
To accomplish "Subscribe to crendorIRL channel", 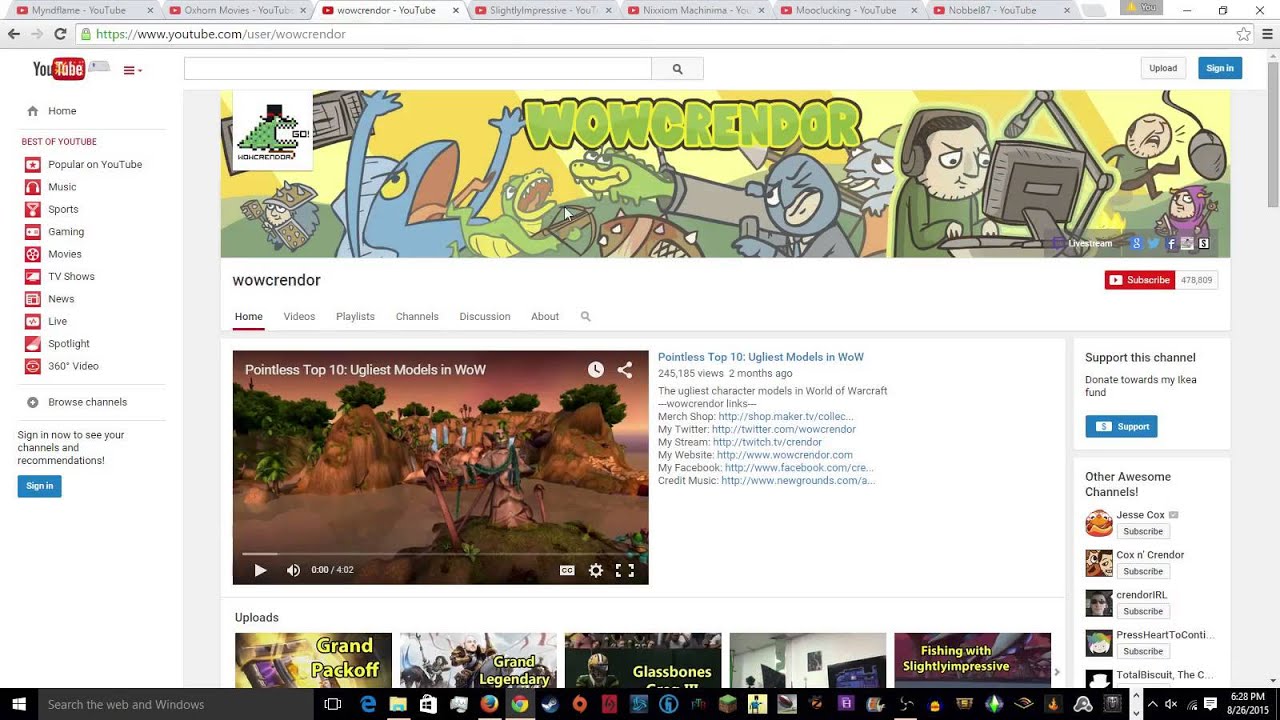I will 1142,611.
